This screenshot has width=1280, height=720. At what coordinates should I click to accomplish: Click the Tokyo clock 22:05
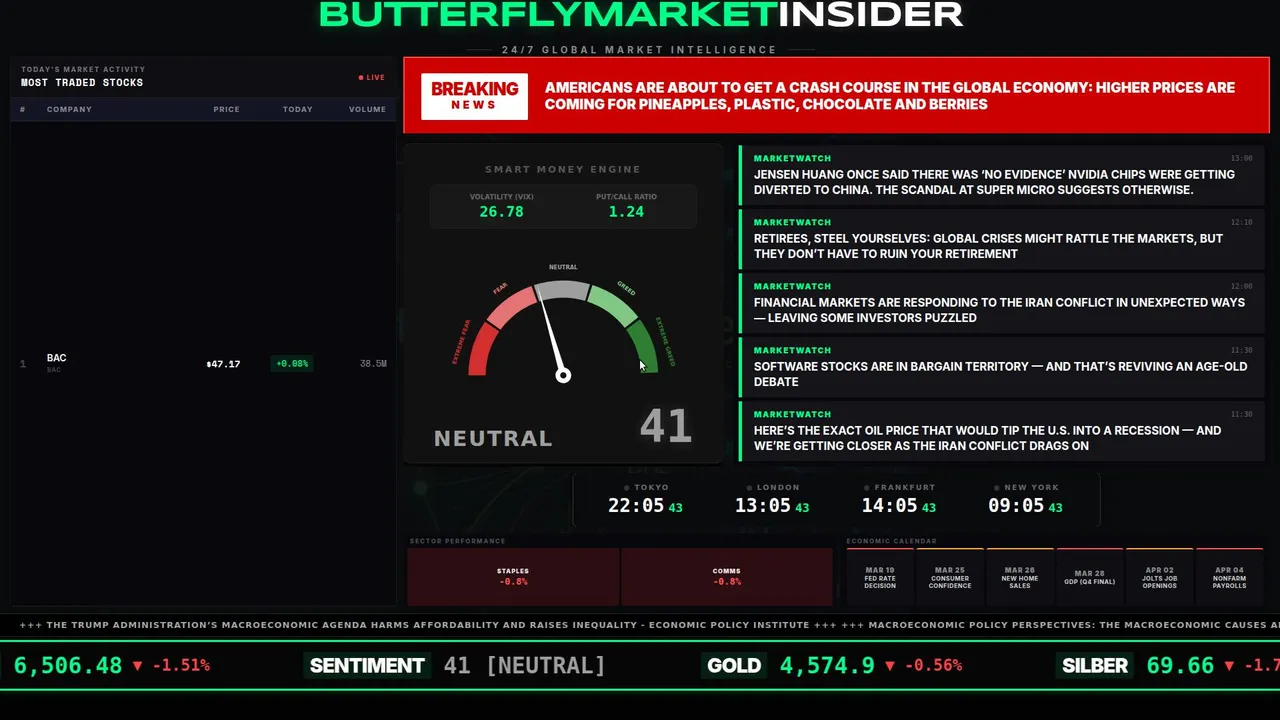coord(636,506)
